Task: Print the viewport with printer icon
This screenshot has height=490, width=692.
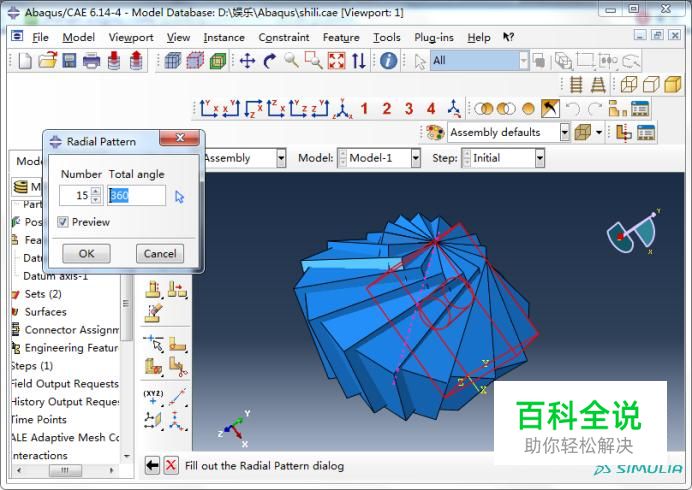Action: click(91, 61)
